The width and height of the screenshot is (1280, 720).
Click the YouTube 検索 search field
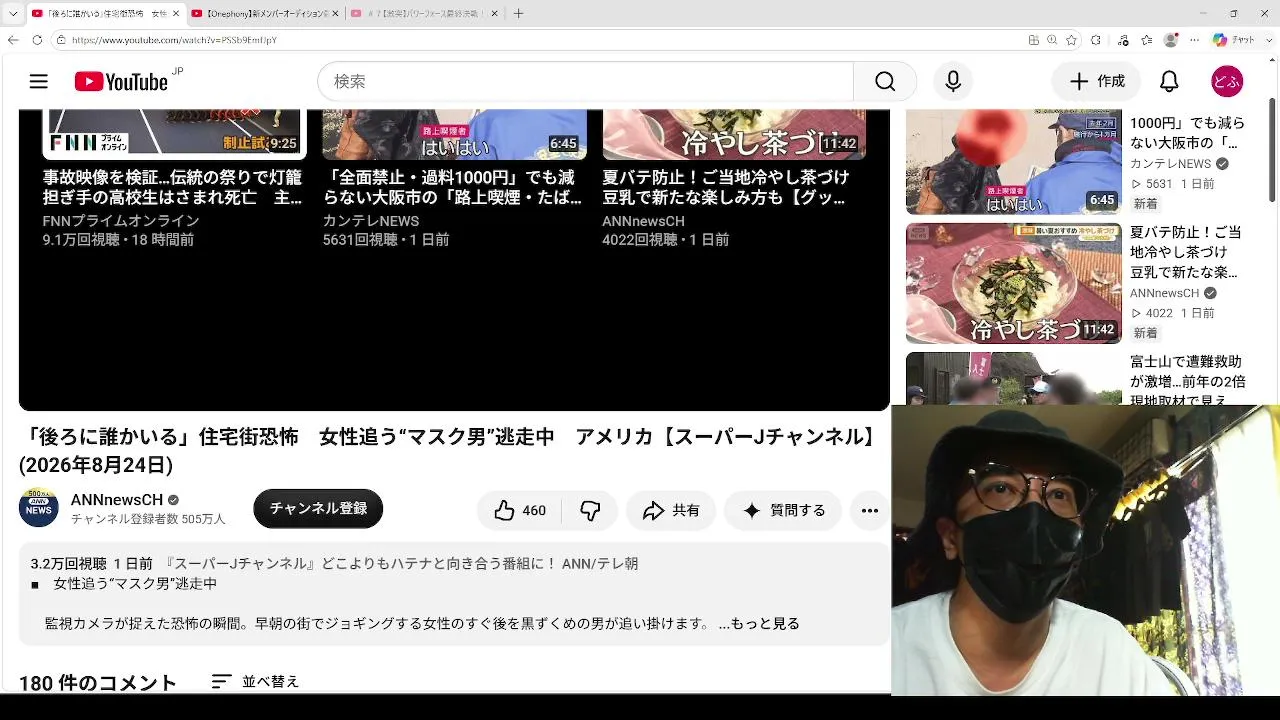585,82
